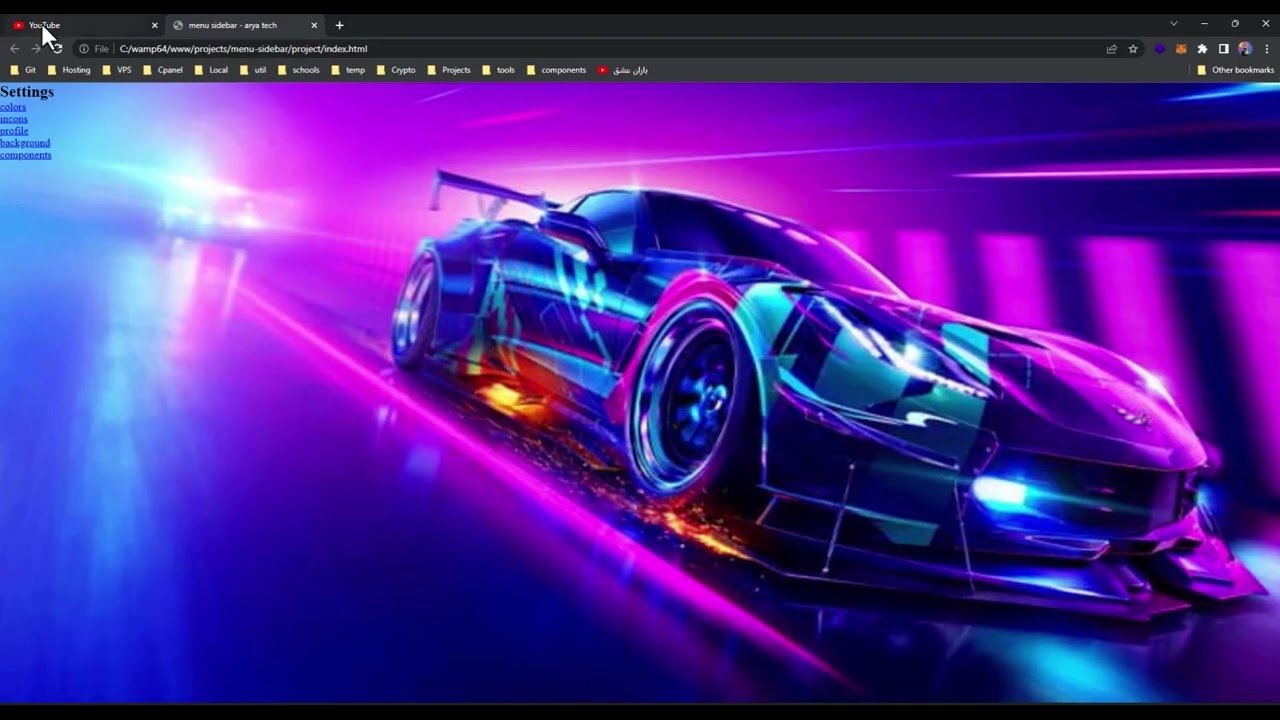Follow the profile link
This screenshot has width=1280, height=720.
point(14,131)
